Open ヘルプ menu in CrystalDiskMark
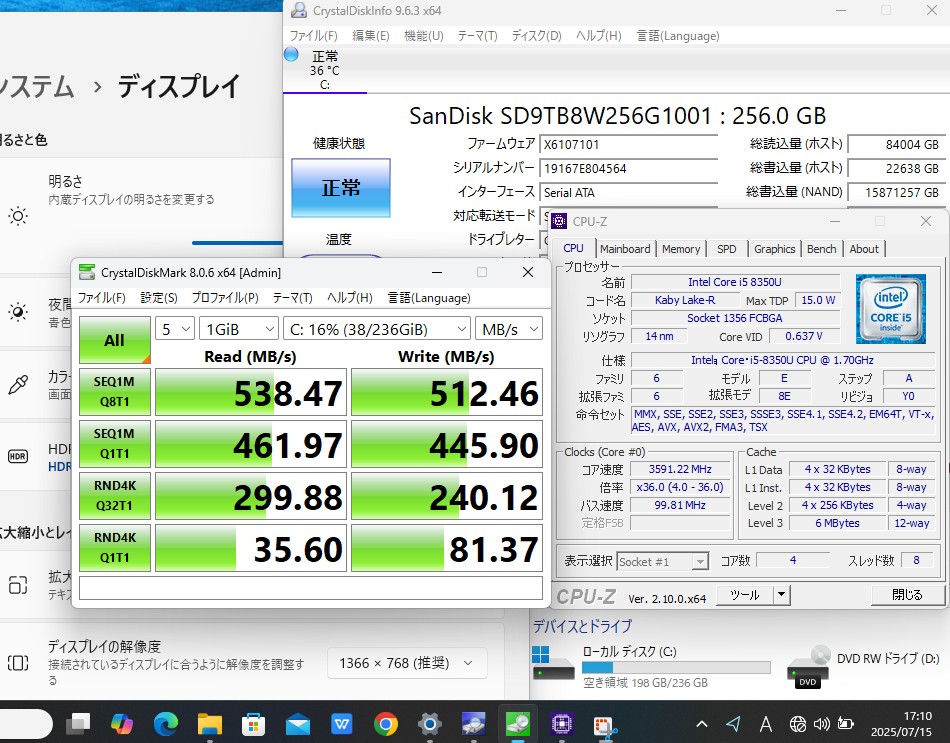The image size is (950, 743). pyautogui.click(x=350, y=298)
